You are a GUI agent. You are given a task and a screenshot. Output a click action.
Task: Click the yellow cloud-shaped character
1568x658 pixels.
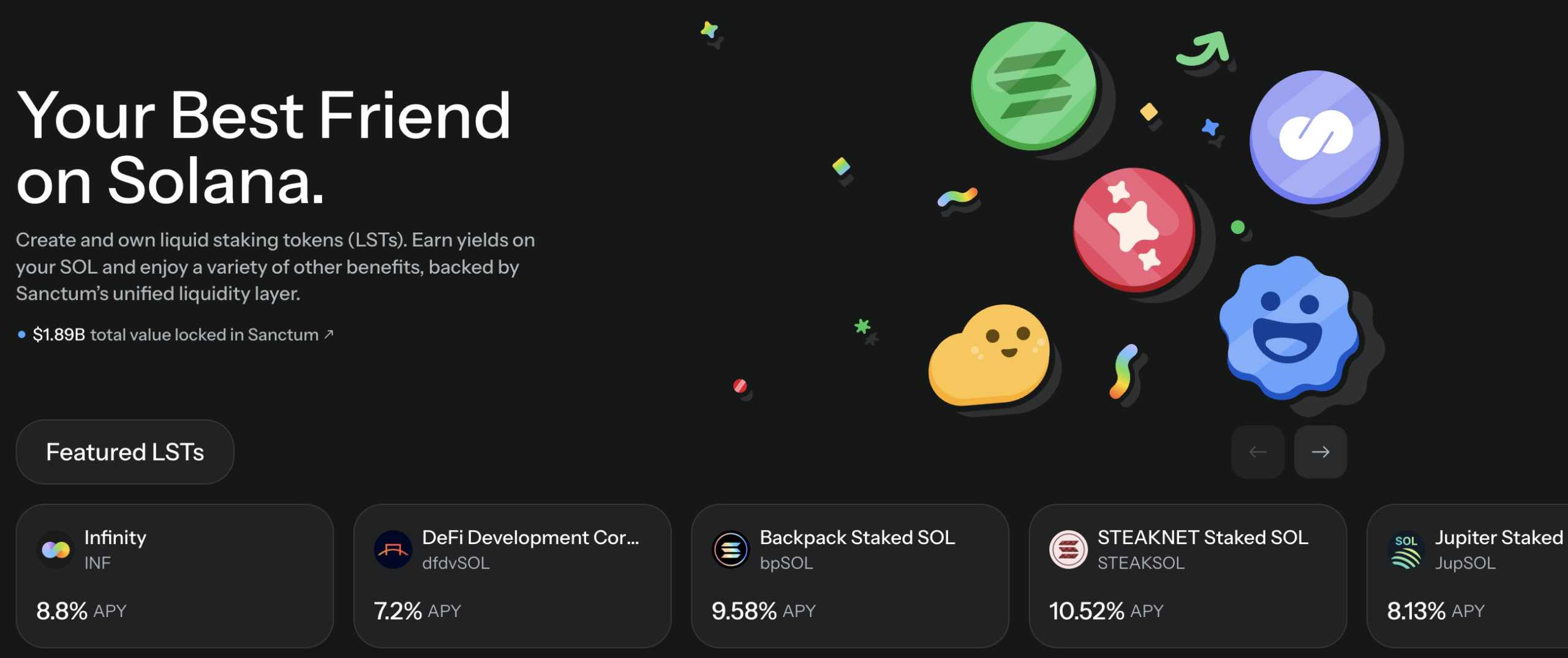pos(989,355)
